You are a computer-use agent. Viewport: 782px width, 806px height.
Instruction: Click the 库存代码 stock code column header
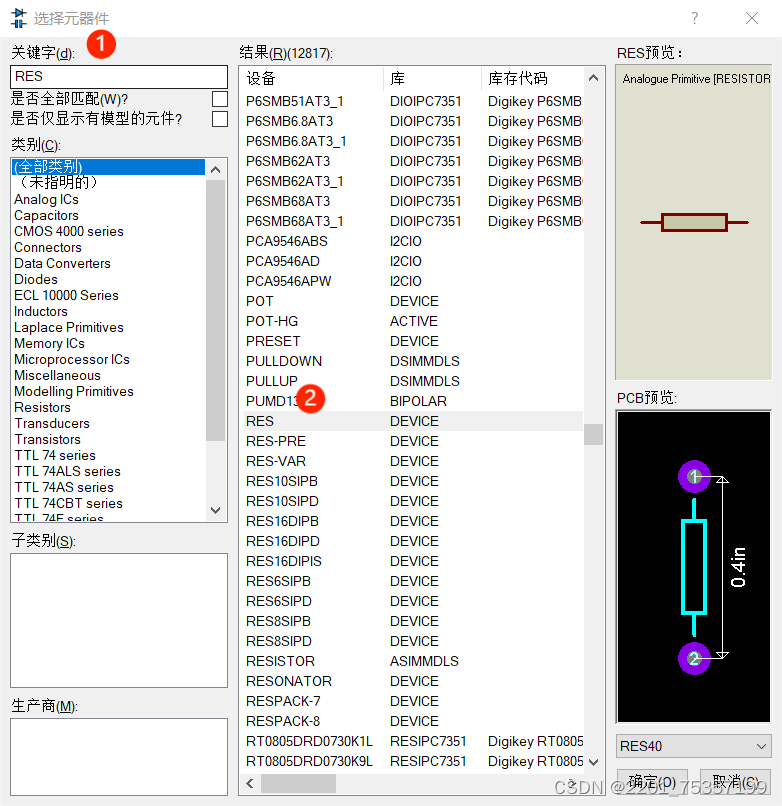tap(532, 78)
